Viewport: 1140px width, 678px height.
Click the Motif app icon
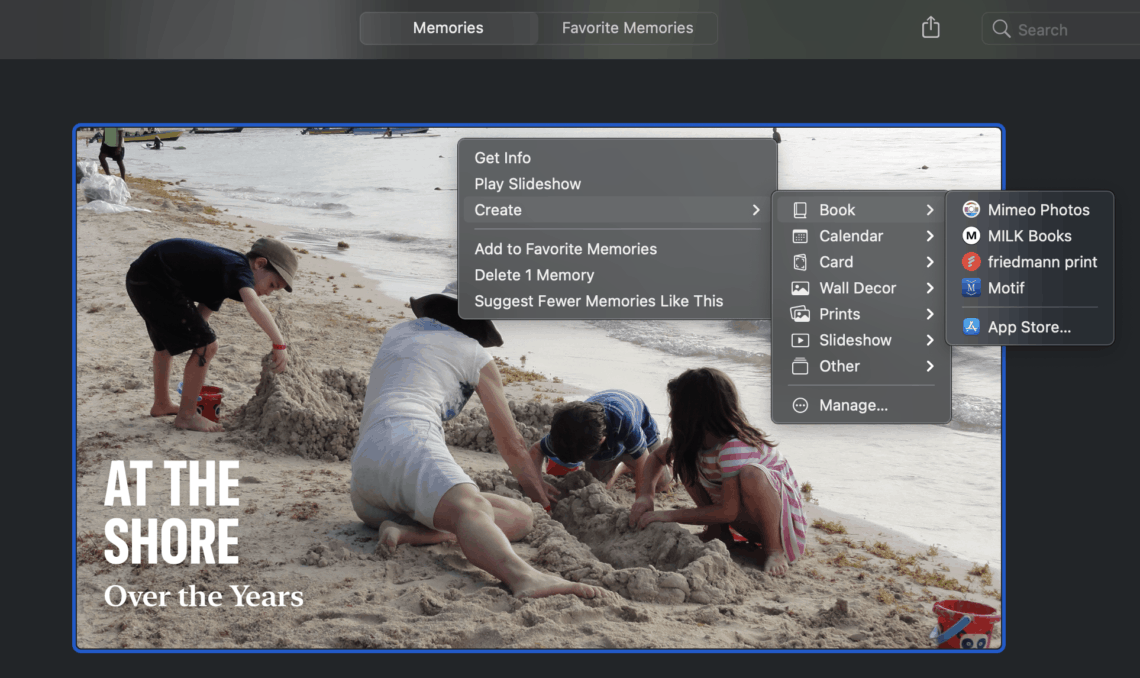971,288
